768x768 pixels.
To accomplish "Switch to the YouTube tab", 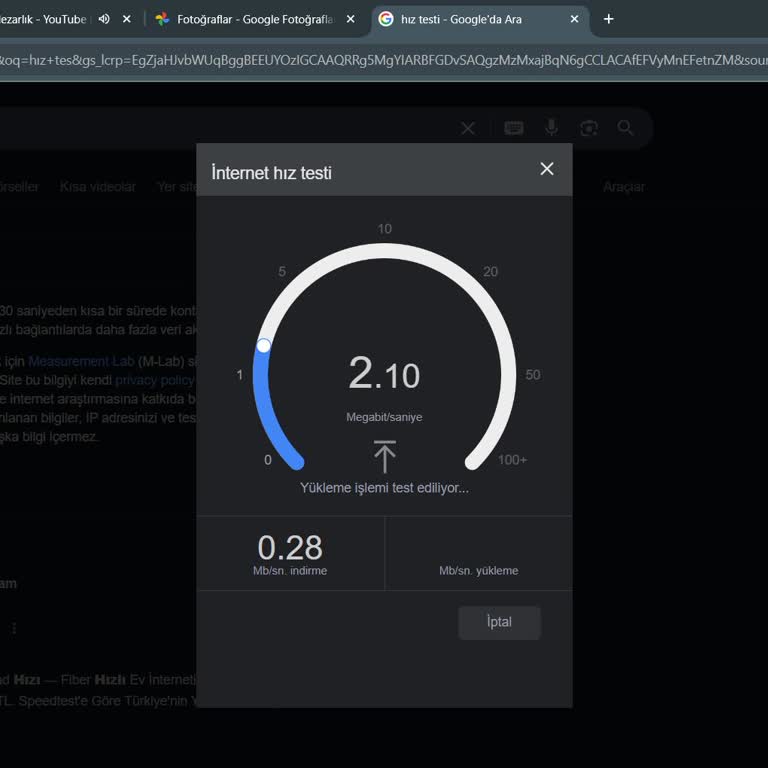I will tap(43, 19).
